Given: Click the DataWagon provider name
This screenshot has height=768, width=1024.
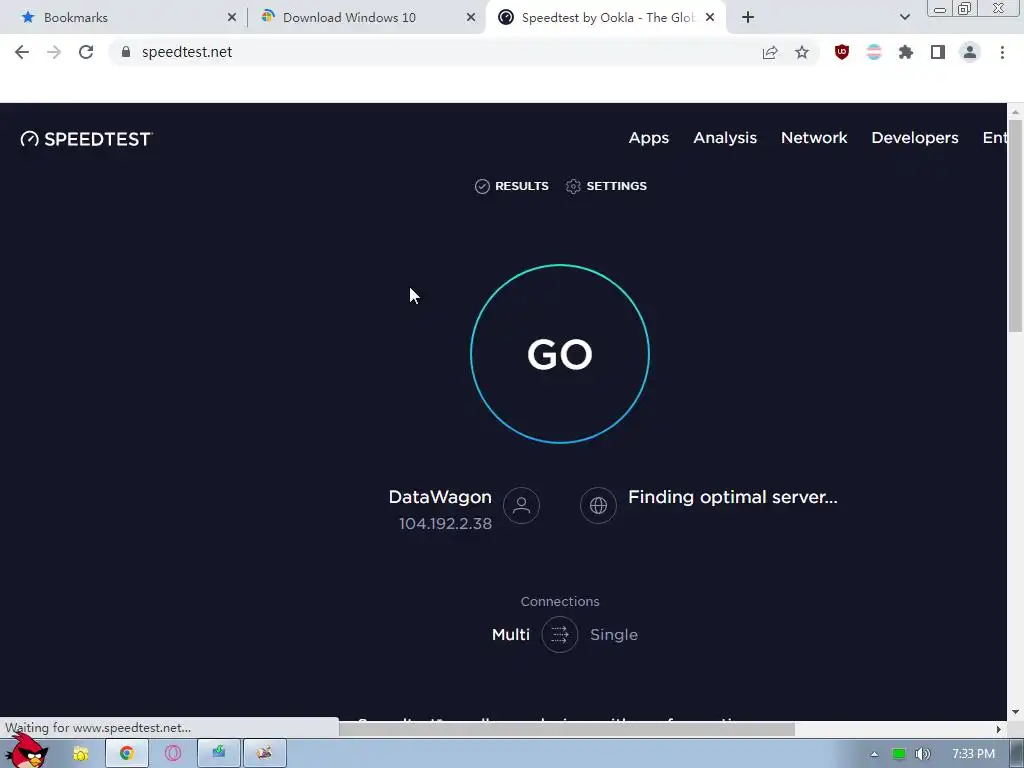Looking at the screenshot, I should coord(440,497).
